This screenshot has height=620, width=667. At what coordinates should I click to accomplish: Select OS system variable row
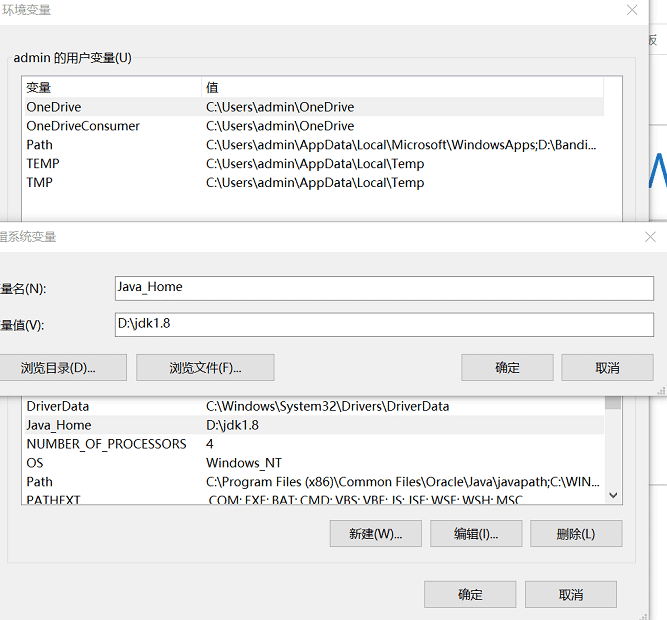point(315,463)
